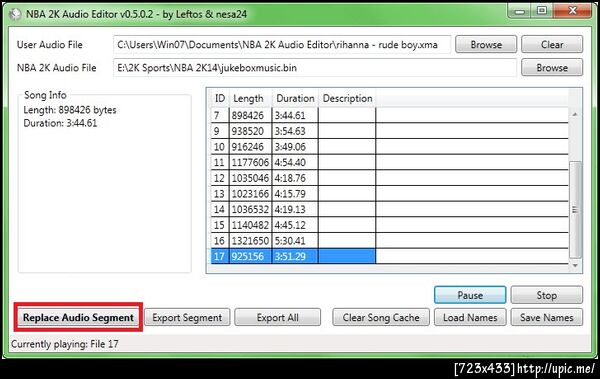Select length cell 938520
This screenshot has width=600, height=379.
tap(251, 131)
